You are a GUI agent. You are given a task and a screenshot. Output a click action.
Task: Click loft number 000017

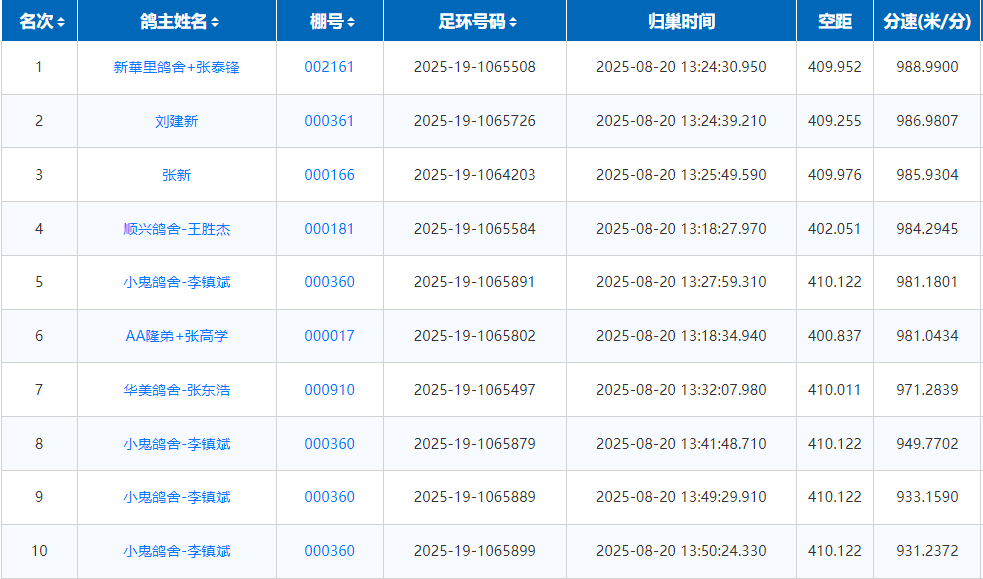coord(329,336)
